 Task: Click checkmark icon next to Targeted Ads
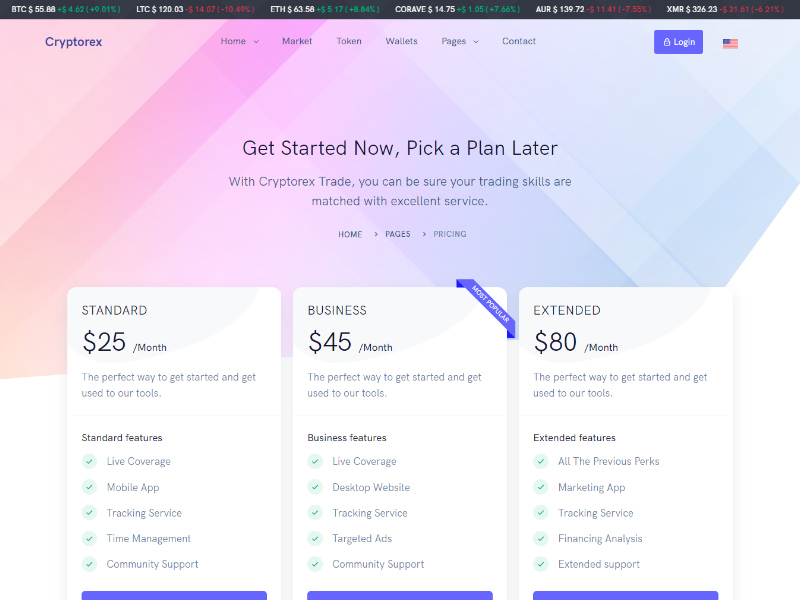(x=315, y=538)
